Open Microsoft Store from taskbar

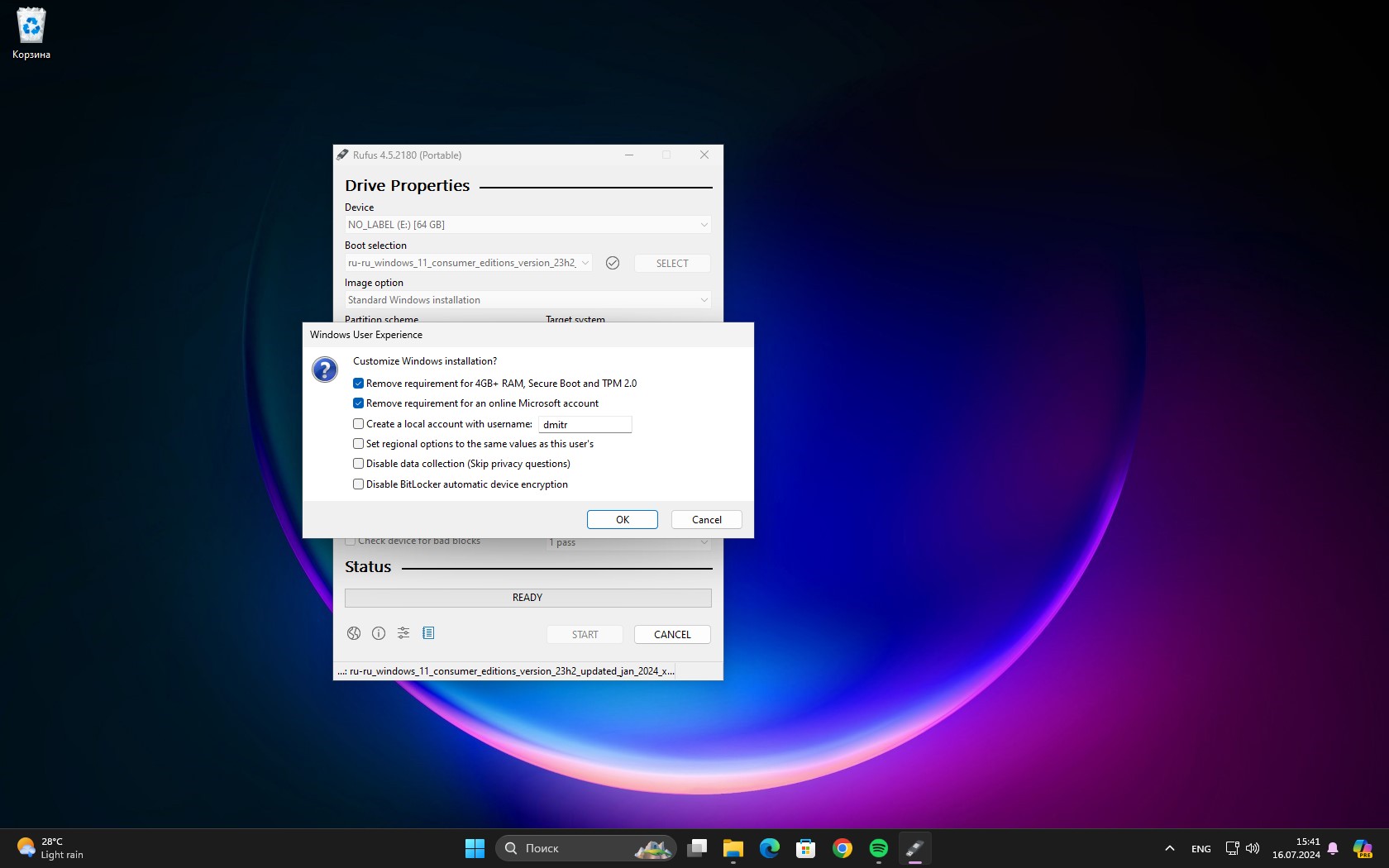806,848
